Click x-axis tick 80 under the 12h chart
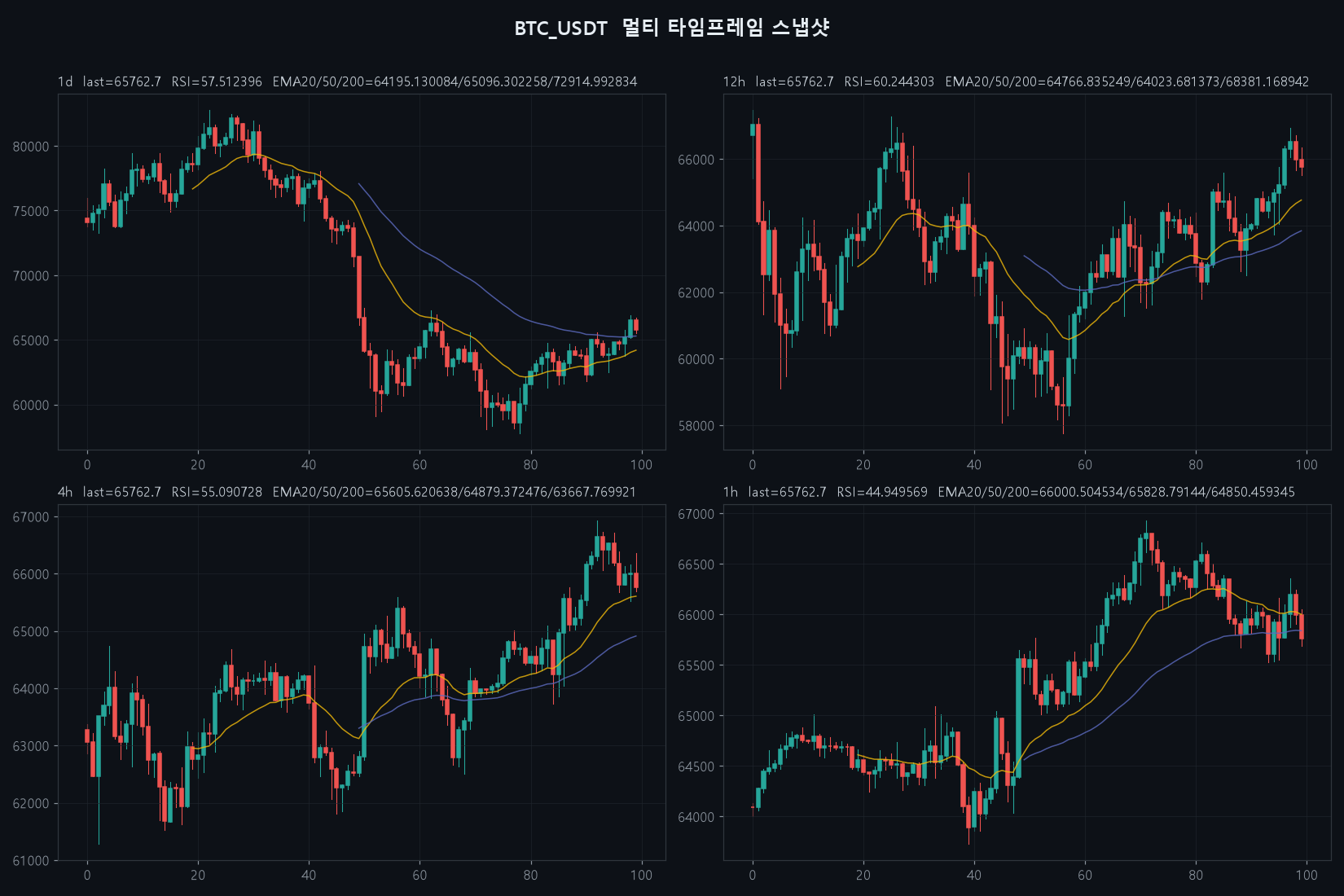This screenshot has height=896, width=1344. pos(1196,465)
